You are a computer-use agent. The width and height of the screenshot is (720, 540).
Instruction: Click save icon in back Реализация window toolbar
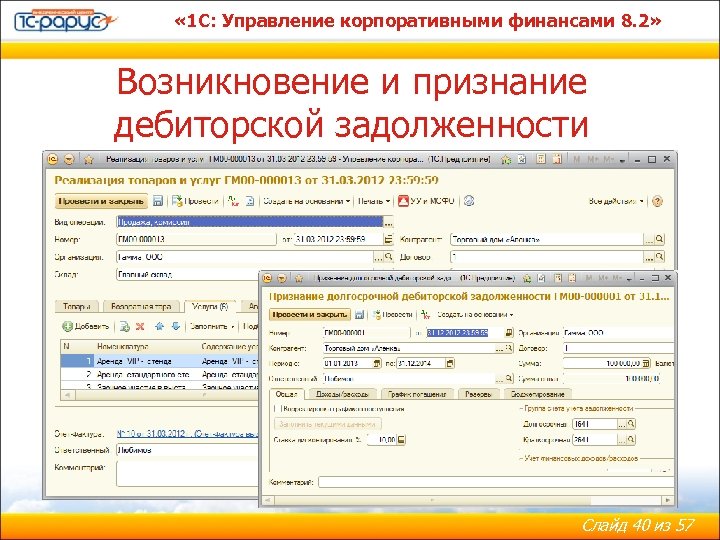tap(158, 201)
